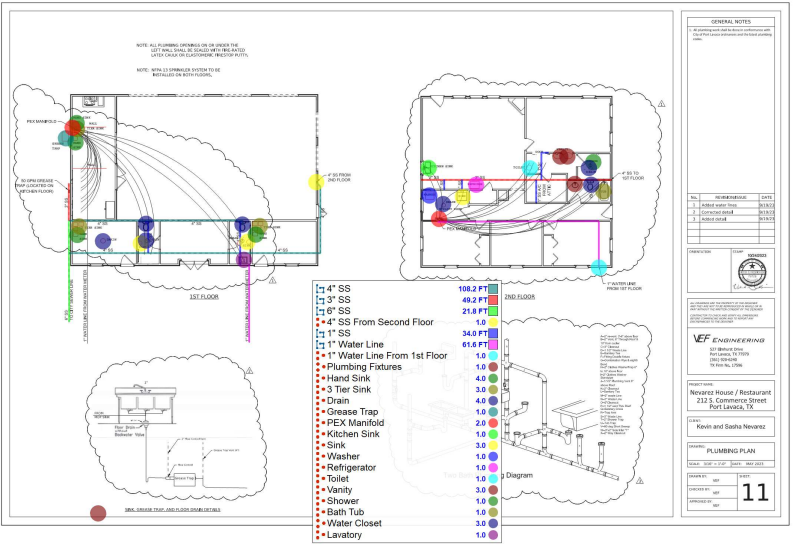Click the 3.0 count in the Water Closet row

480,524
